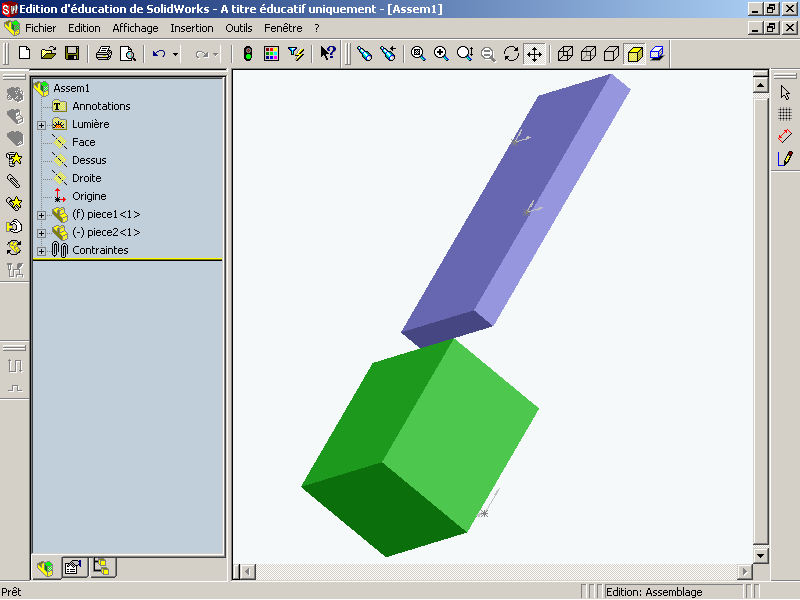Open the Fichier menu

[x=40, y=28]
